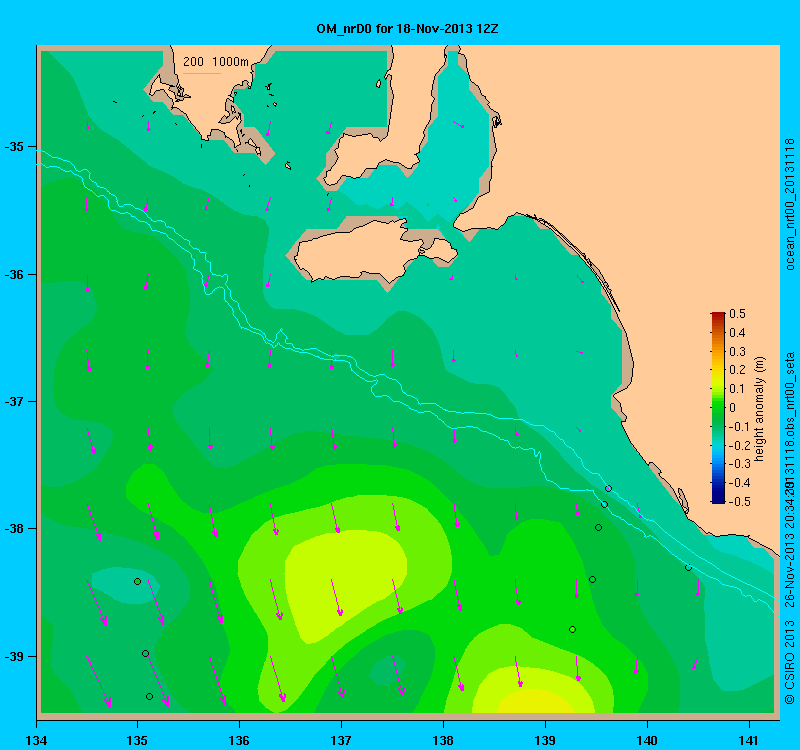Screen dimensions: 800x750
Task: Click the green zero-level band of the colorbar
Action: [x=718, y=408]
